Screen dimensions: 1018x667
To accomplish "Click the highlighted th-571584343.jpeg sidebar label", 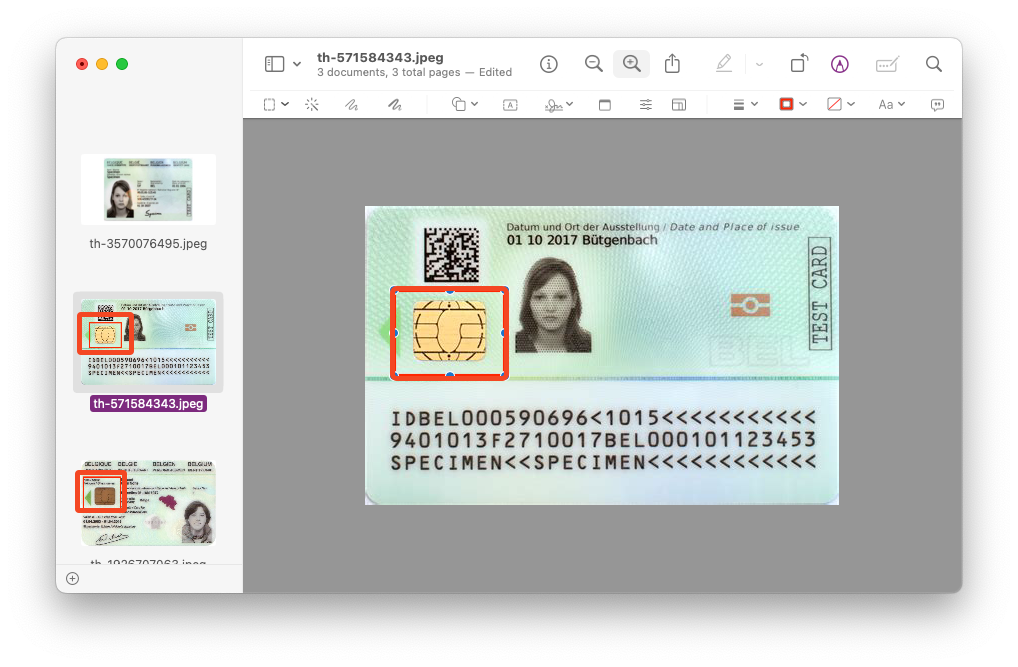I will tap(148, 403).
